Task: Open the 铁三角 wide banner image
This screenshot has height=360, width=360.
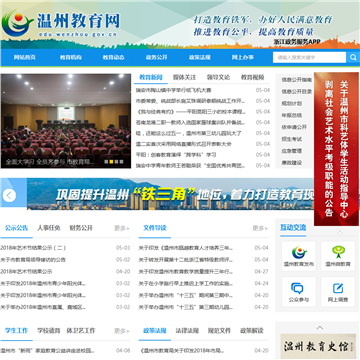Action: pos(170,194)
